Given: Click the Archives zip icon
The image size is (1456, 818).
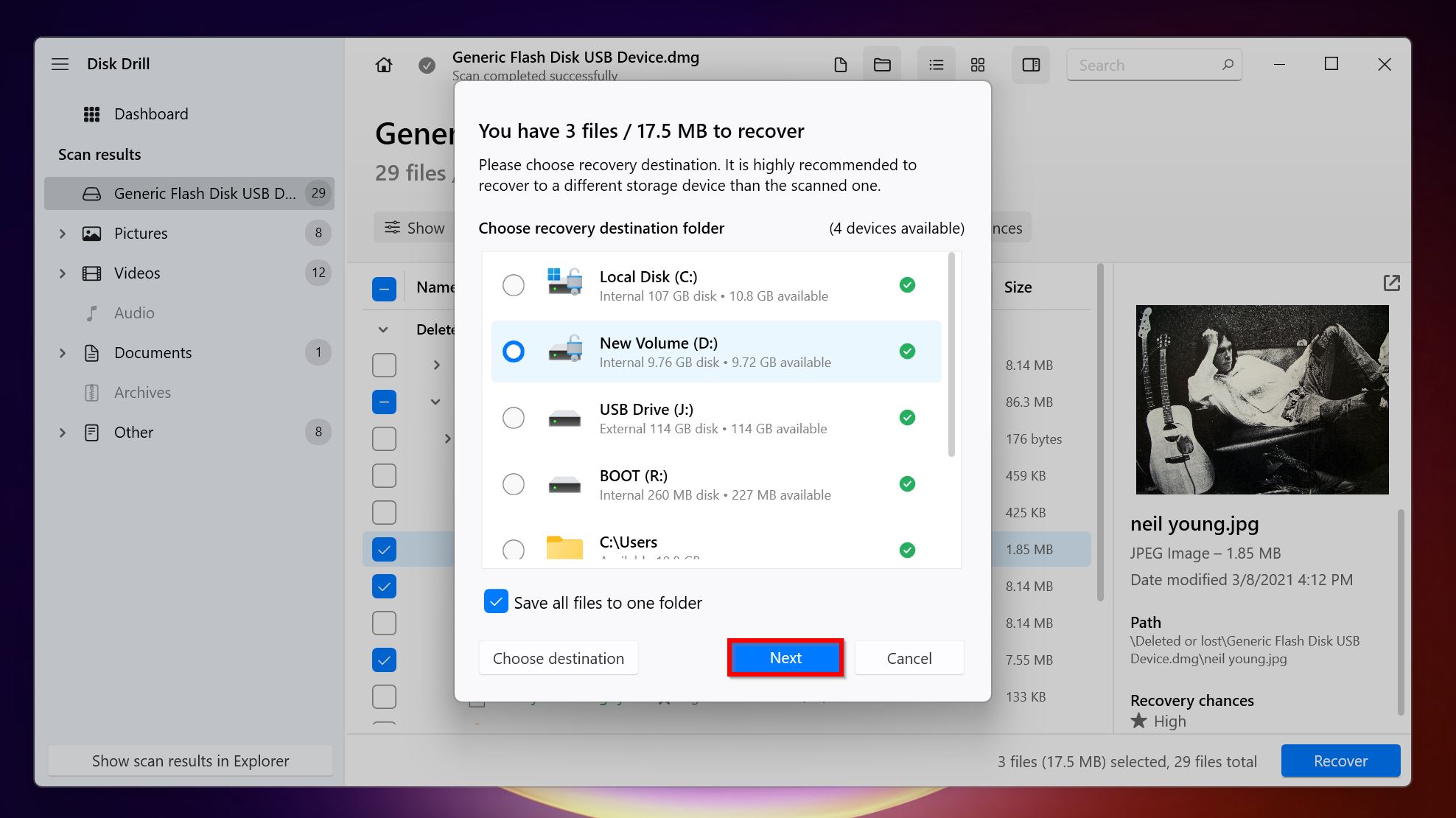Looking at the screenshot, I should pos(92,393).
